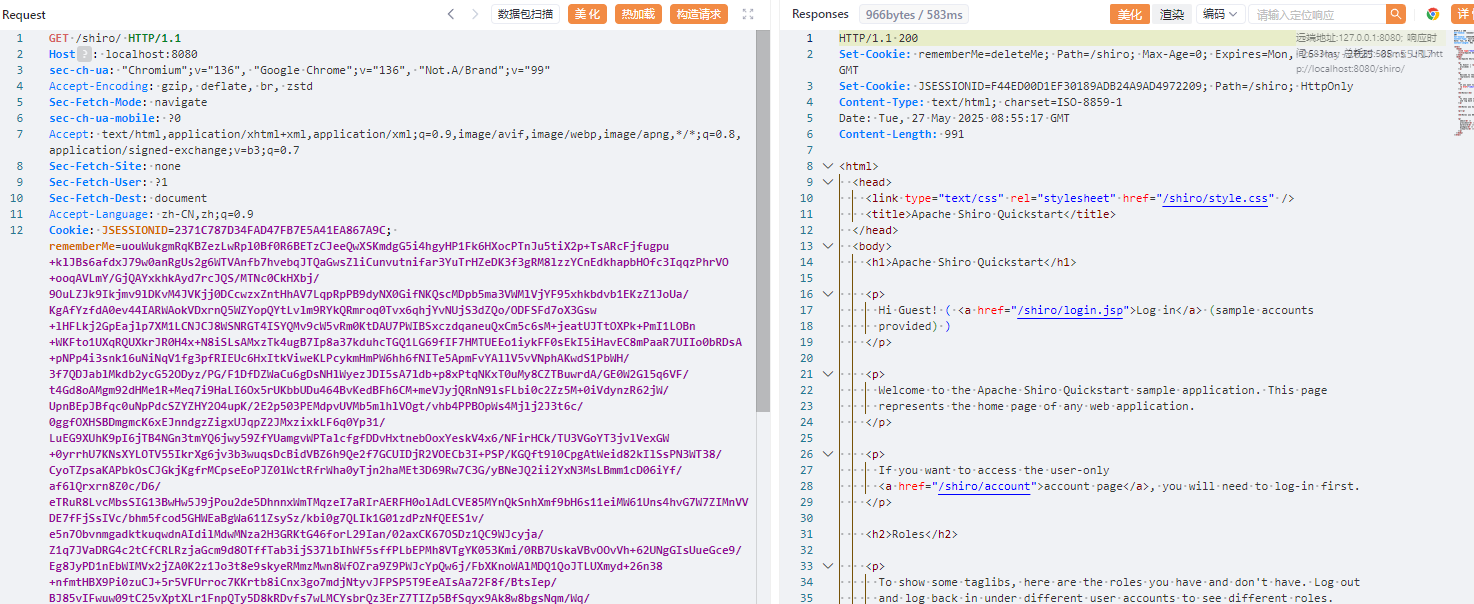Click the 数据包扫描 button
The image size is (1474, 604).
[x=525, y=14]
